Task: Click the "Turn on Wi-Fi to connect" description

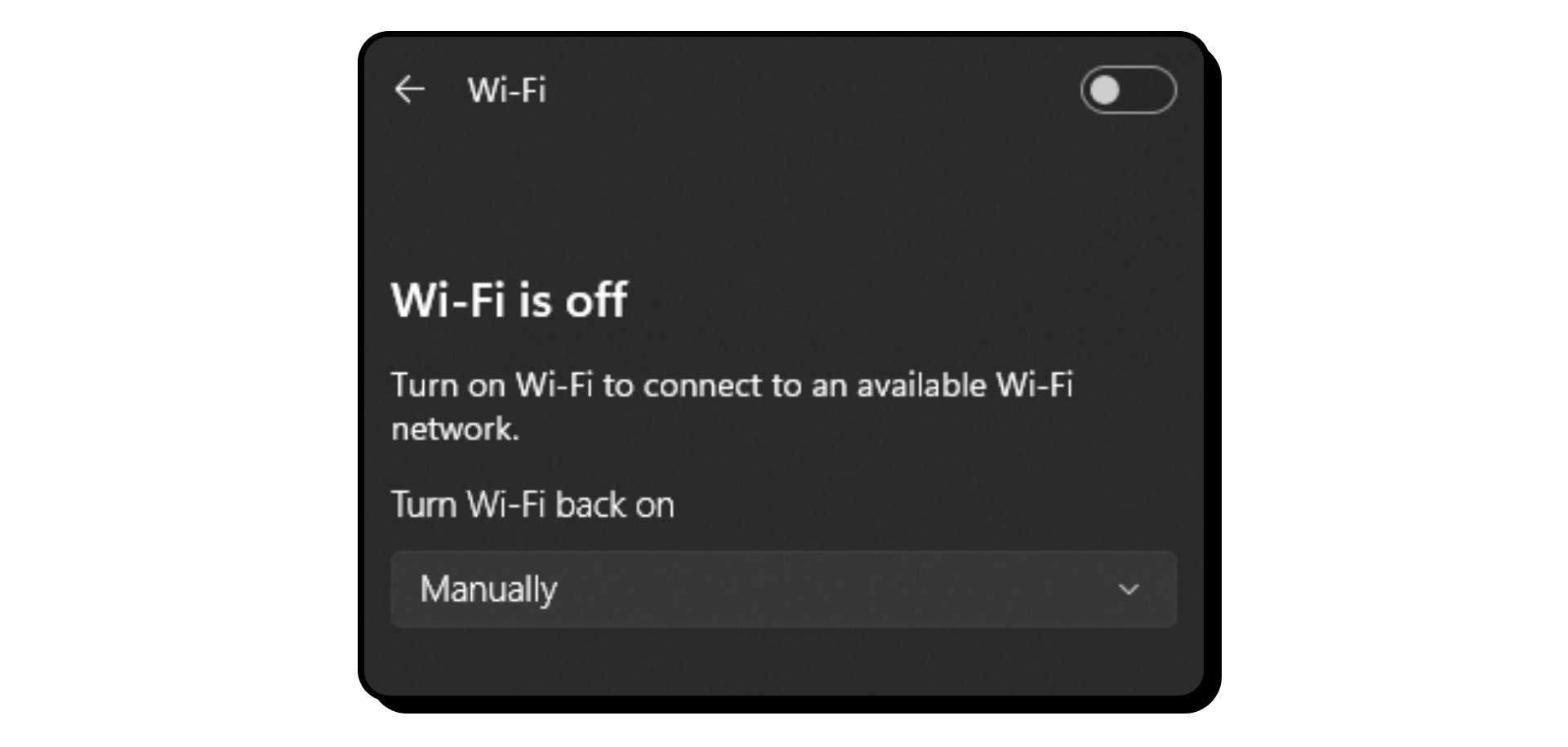Action: pos(732,407)
